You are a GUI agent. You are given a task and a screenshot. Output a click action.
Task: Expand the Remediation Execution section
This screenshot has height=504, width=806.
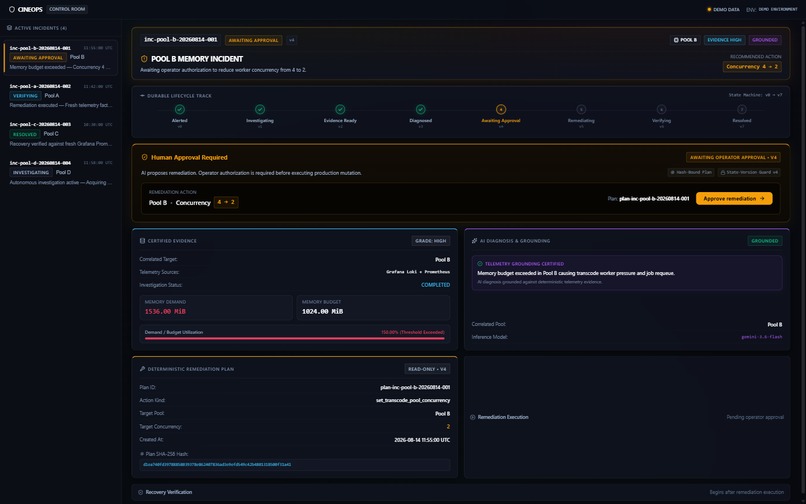click(627, 417)
